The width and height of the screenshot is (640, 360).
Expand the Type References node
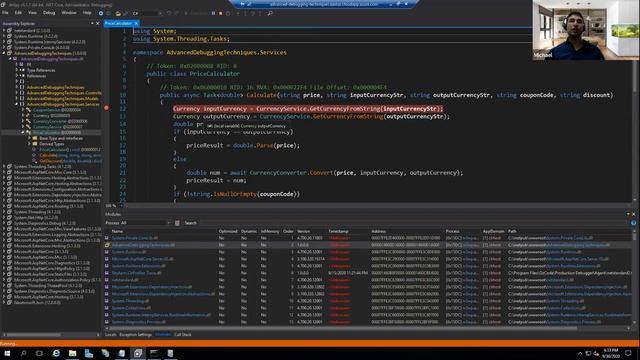pyautogui.click(x=17, y=70)
